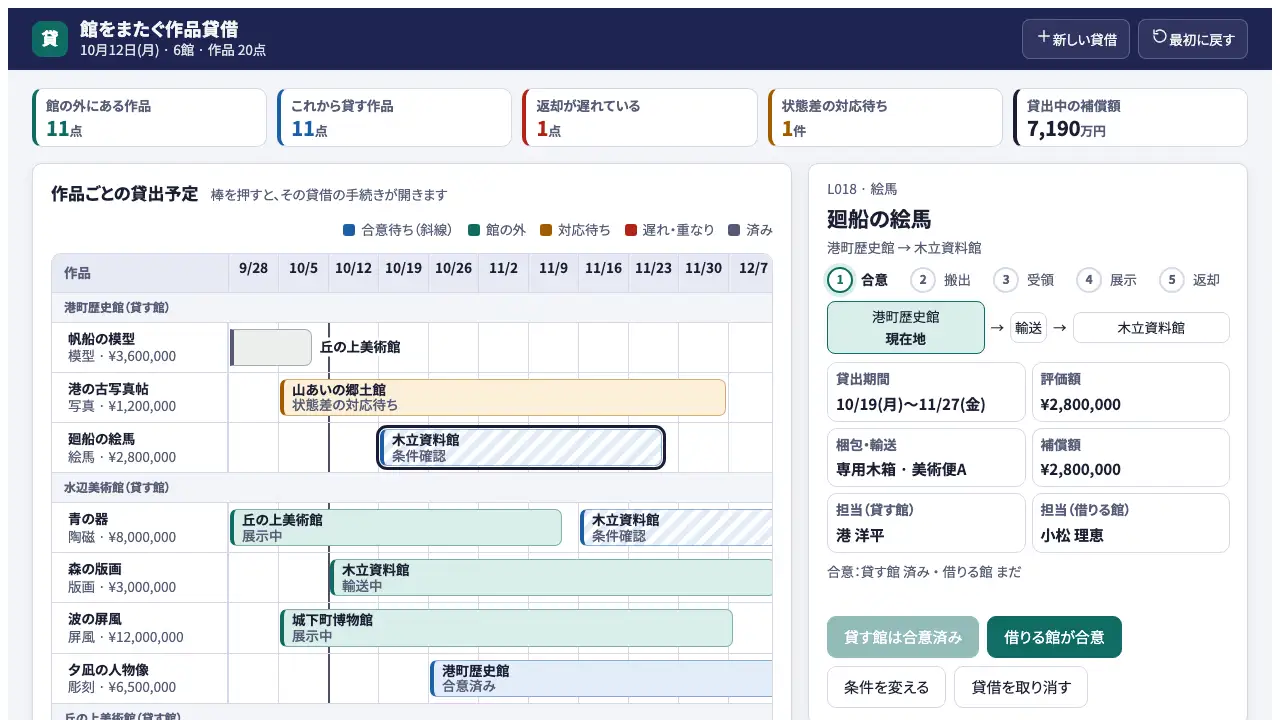
Task: Select step 4 展示 circle
Action: (1089, 280)
